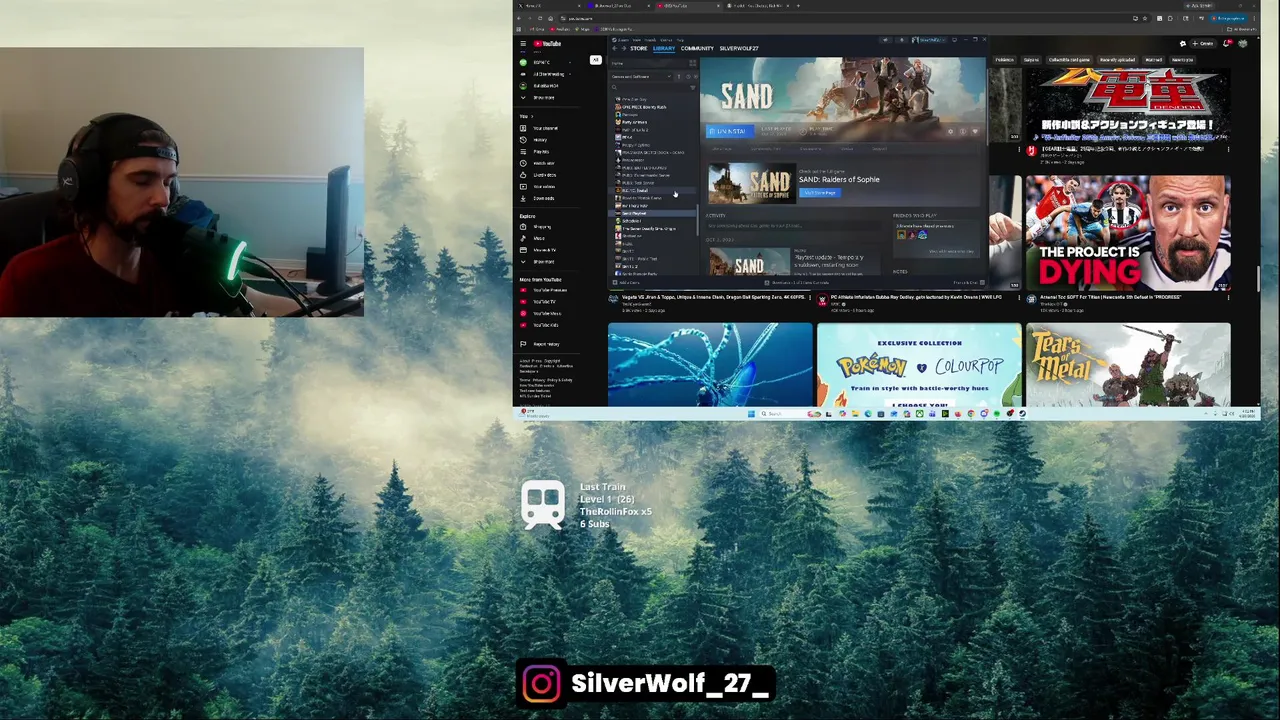Image resolution: width=1280 pixels, height=720 pixels.
Task: Click Steam library sort ascending icon
Action: [x=679, y=77]
